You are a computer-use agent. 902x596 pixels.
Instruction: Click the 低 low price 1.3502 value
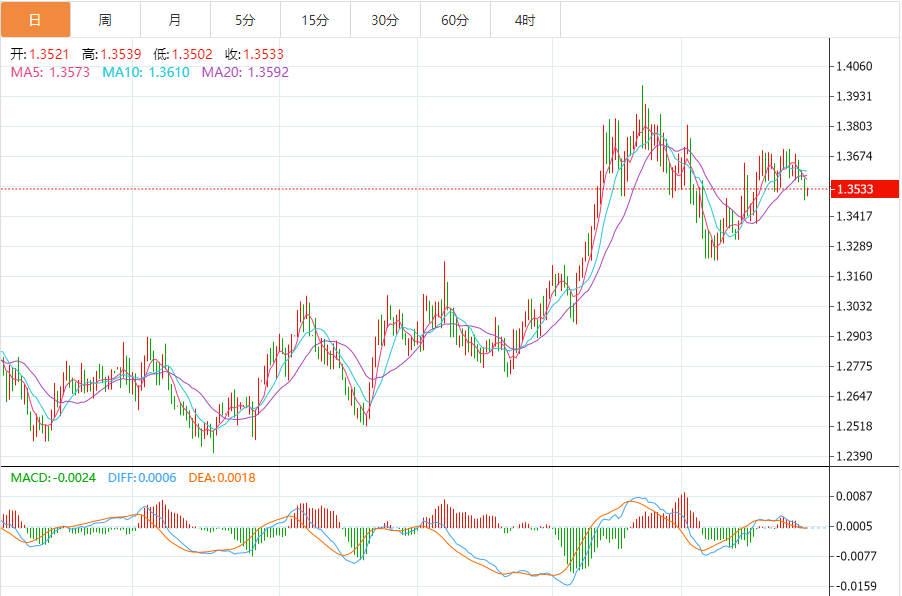tap(192, 54)
